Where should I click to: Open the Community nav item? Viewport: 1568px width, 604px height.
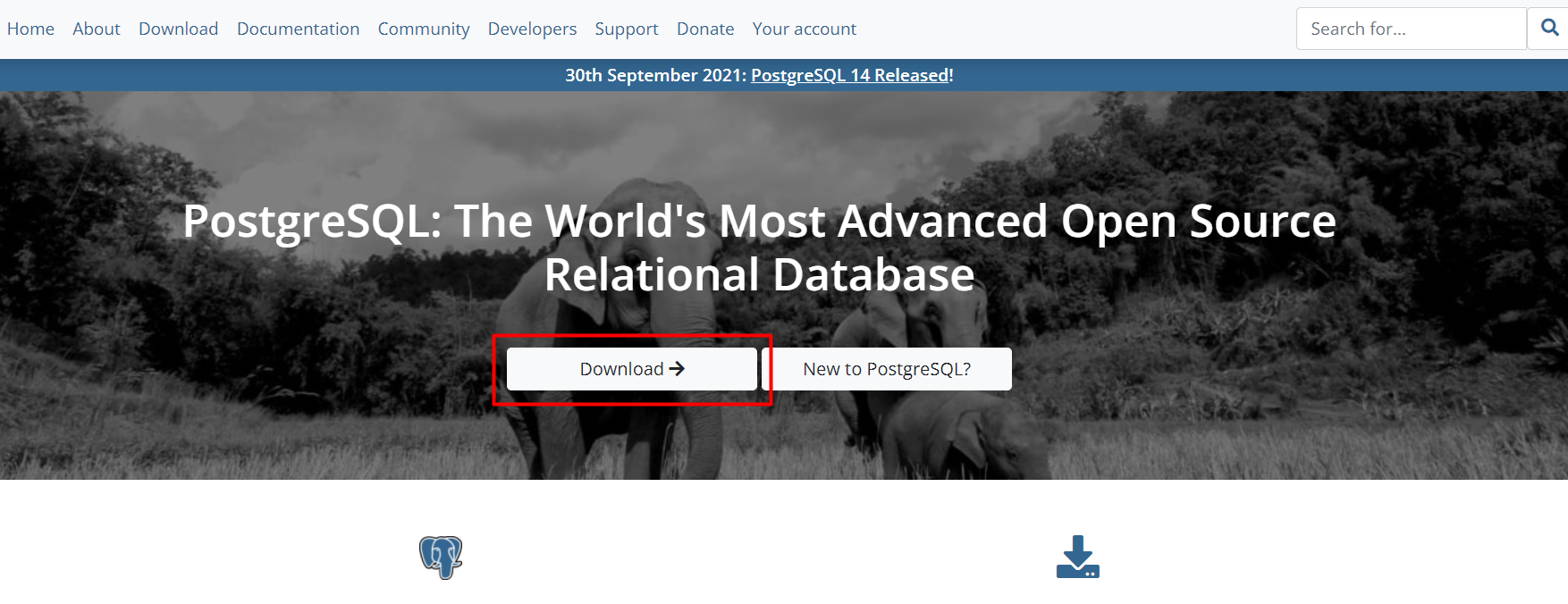tap(424, 29)
